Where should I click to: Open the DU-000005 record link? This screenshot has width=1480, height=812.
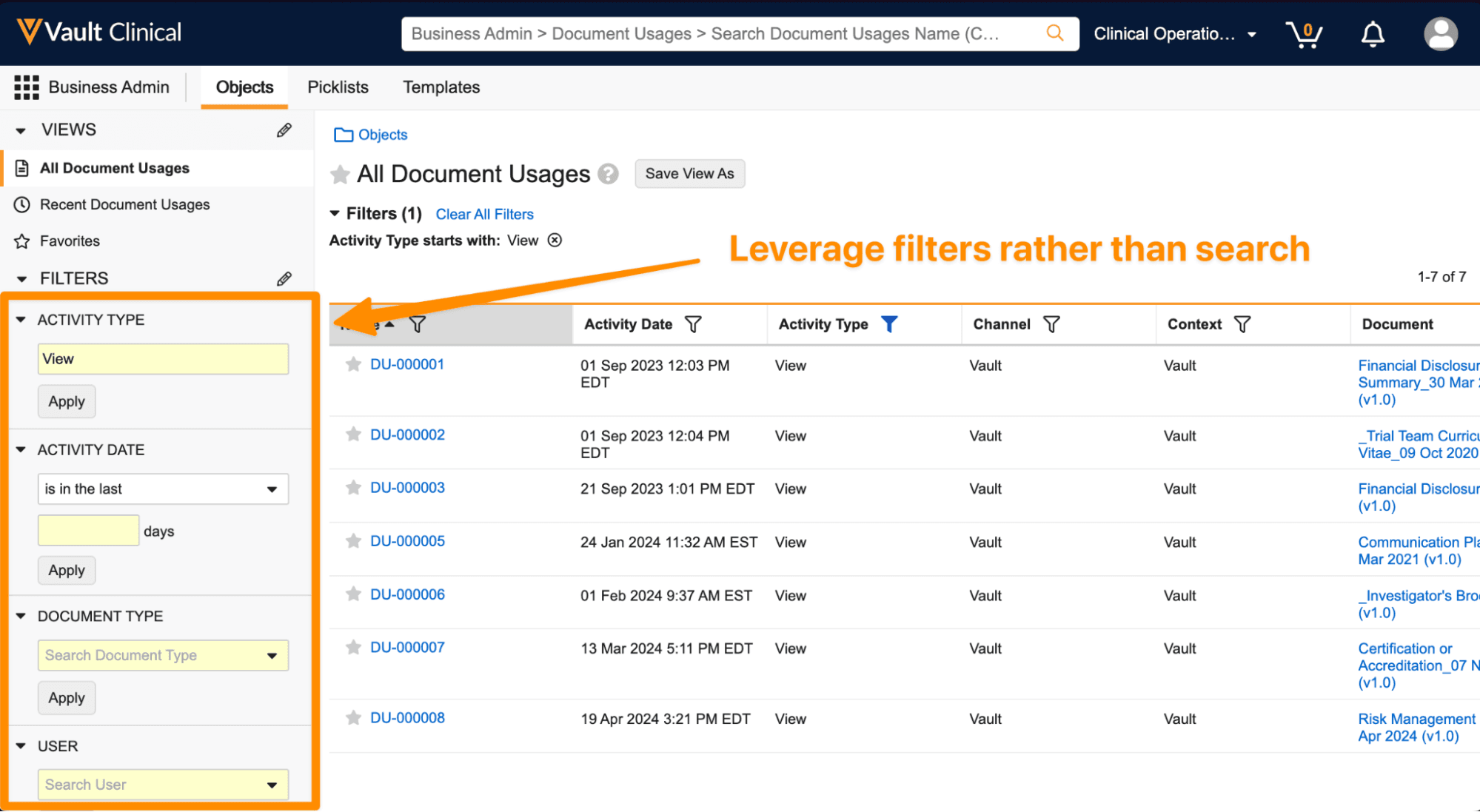click(407, 541)
